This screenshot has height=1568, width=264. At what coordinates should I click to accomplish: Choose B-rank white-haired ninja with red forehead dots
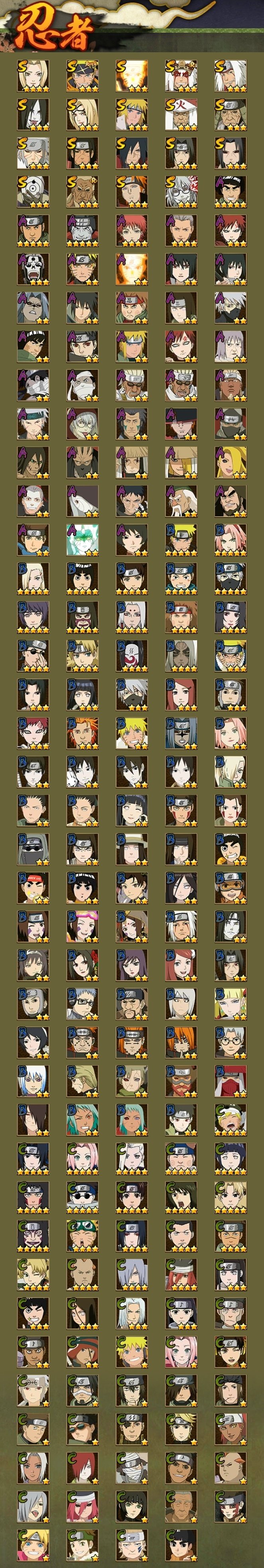132,617
